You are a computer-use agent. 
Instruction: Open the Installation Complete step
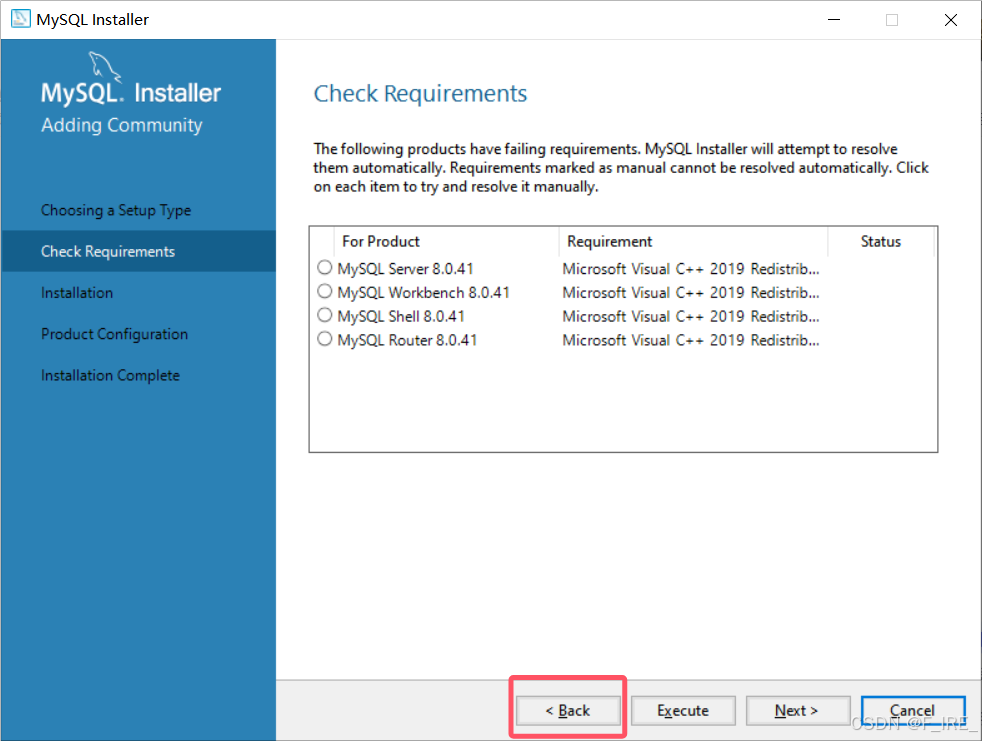pos(110,375)
